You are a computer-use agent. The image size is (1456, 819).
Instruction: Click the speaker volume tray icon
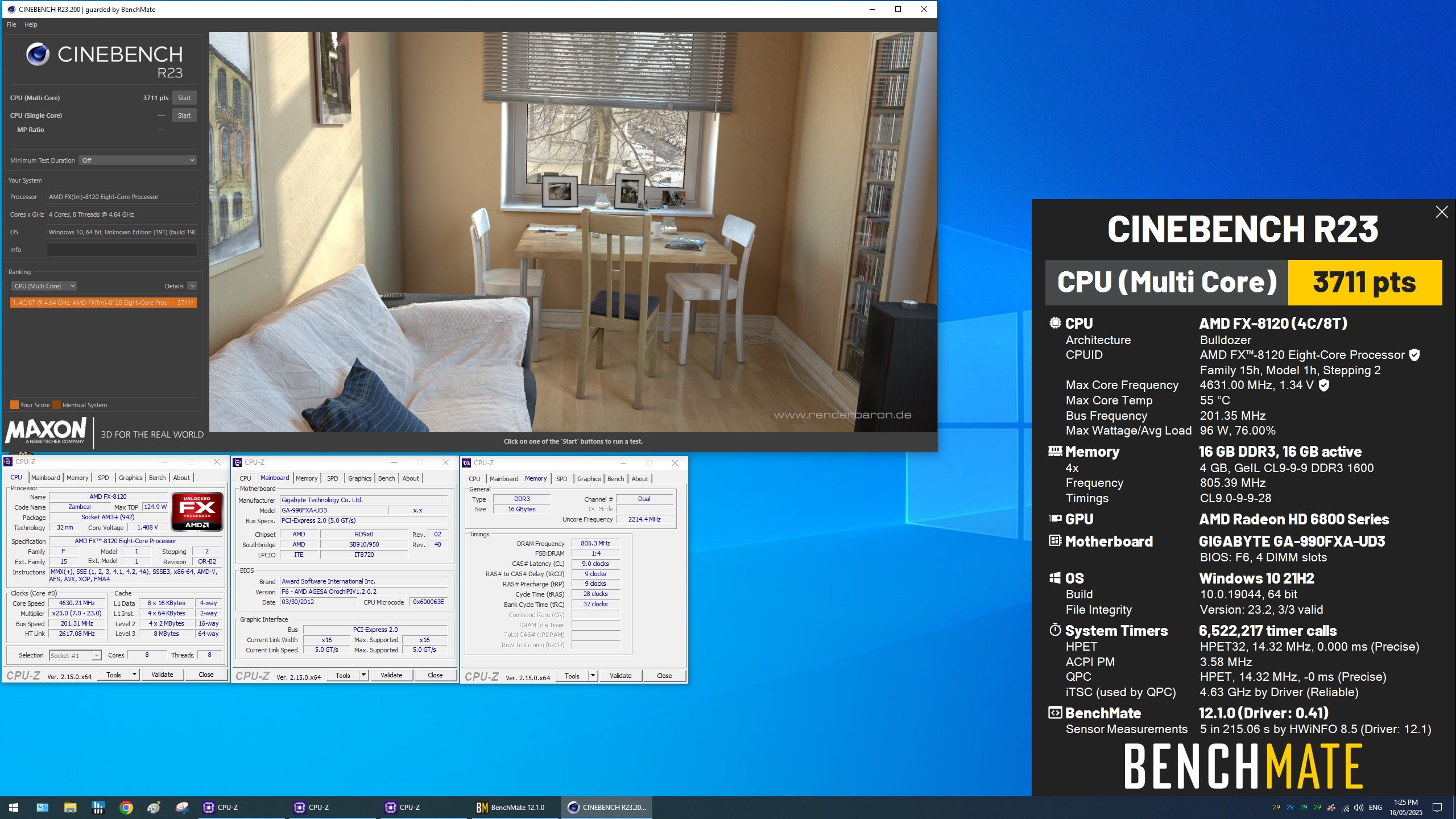(1359, 808)
